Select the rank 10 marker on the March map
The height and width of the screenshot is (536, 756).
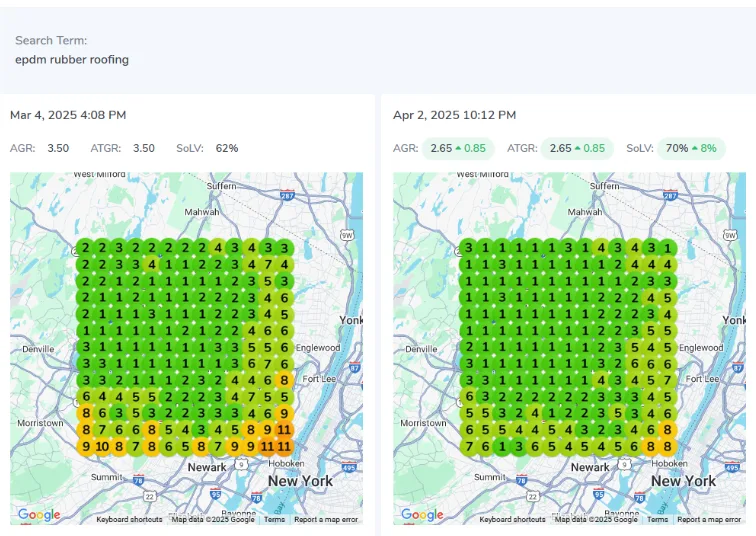[x=102, y=447]
